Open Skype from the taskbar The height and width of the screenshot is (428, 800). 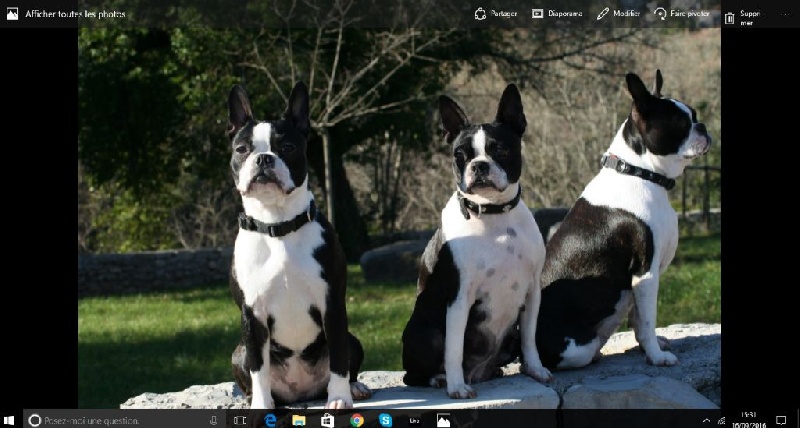click(385, 420)
